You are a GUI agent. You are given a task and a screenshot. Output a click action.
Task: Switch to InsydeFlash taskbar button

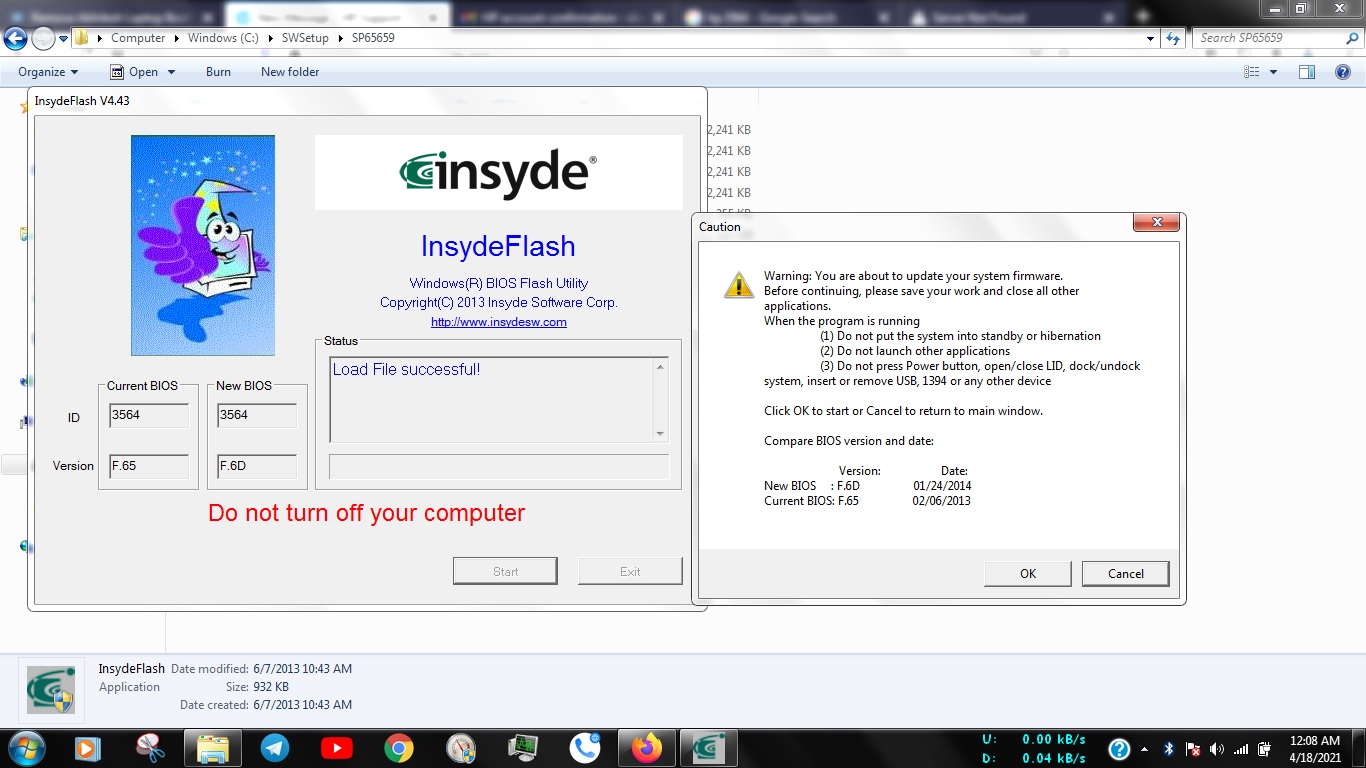click(x=709, y=748)
